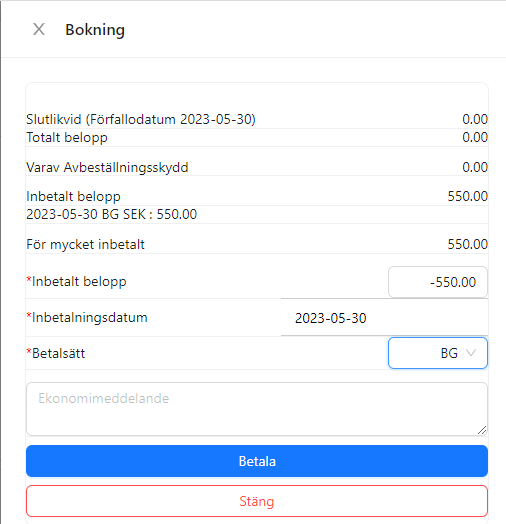This screenshot has width=506, height=524.
Task: Click the Stäng button
Action: (x=257, y=501)
